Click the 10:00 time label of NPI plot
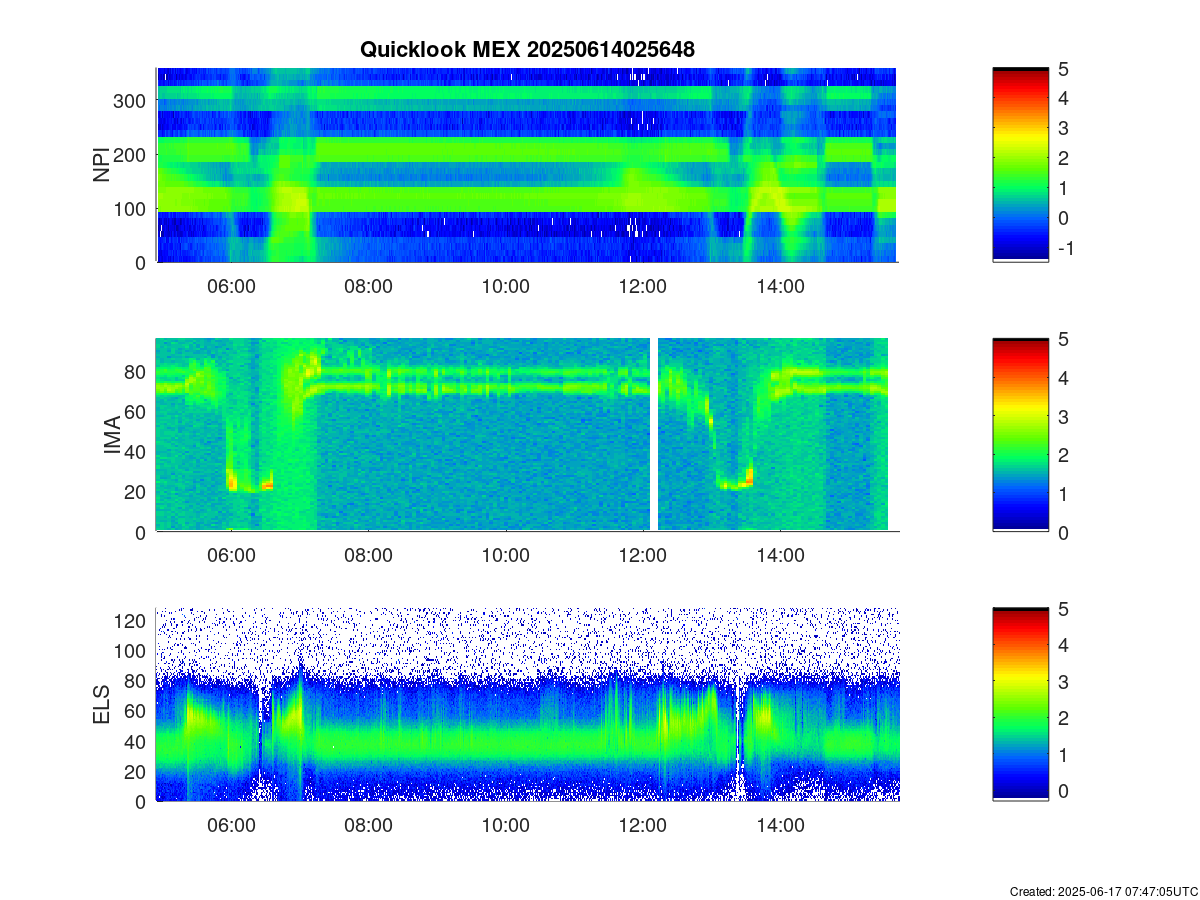The image size is (1200, 900). [506, 286]
